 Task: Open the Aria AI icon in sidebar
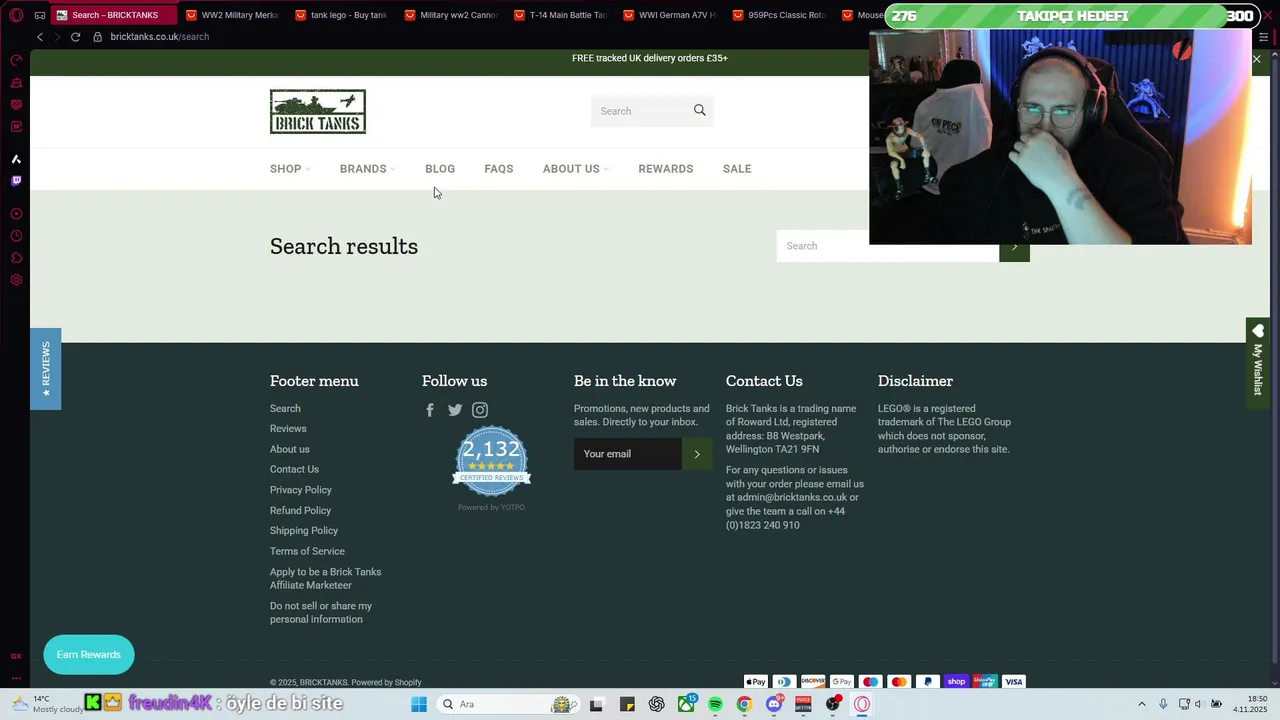tap(16, 159)
